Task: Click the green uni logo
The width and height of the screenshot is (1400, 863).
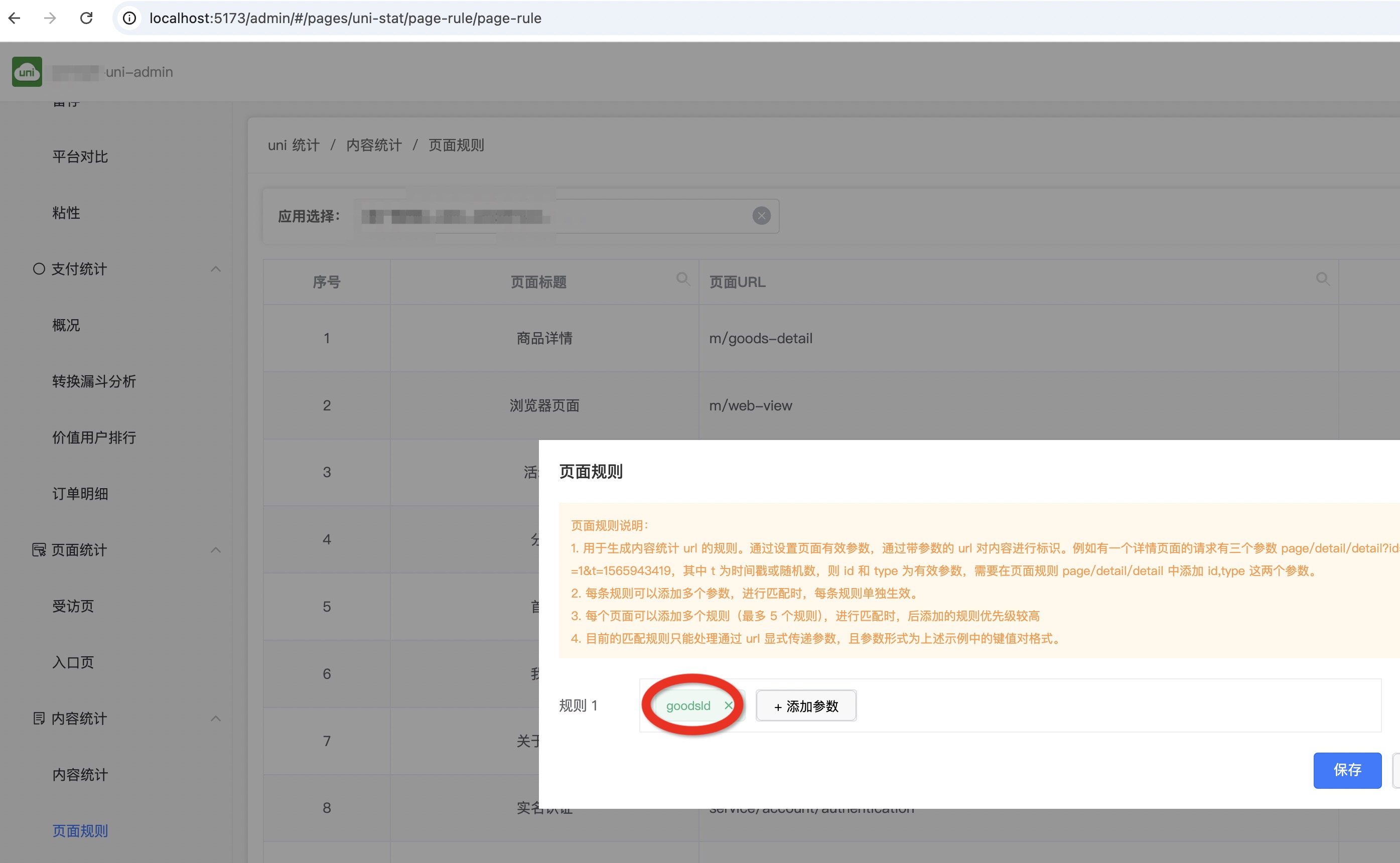Action: click(x=27, y=72)
